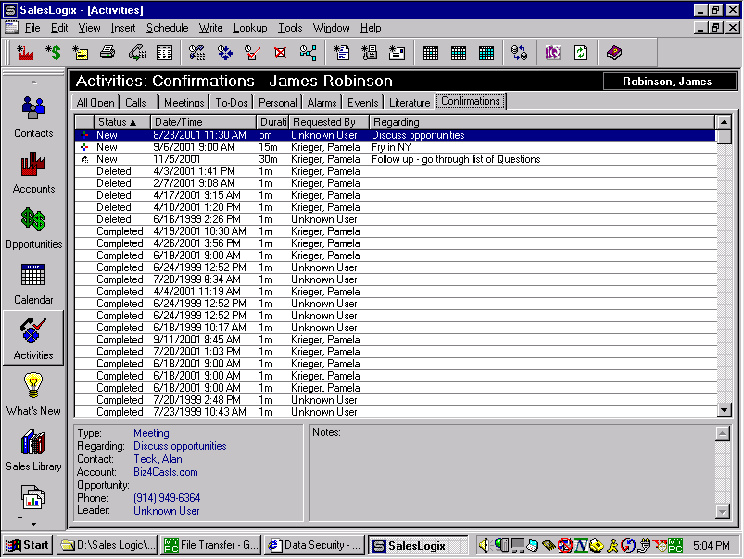The width and height of the screenshot is (744, 559).
Task: Switch to File Transfer taskbar button
Action: click(211, 545)
